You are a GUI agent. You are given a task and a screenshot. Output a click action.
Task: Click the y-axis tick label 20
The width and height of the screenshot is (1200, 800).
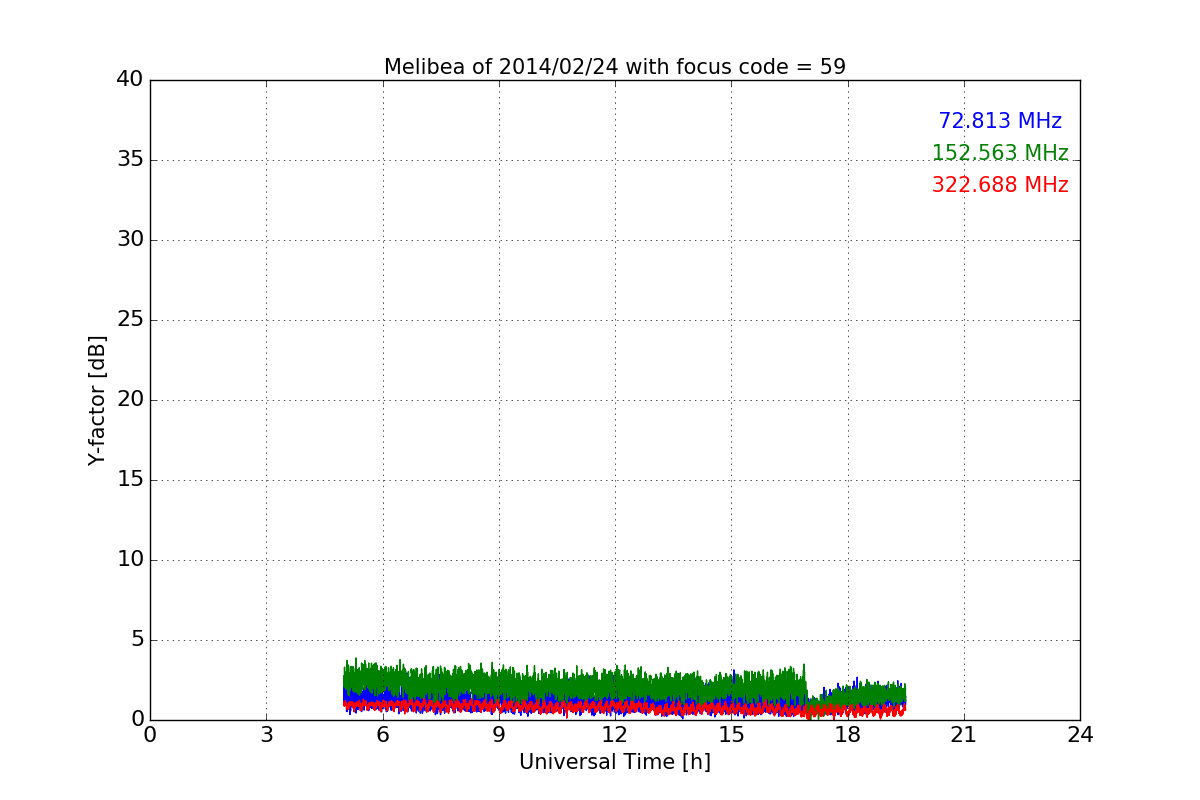(130, 400)
